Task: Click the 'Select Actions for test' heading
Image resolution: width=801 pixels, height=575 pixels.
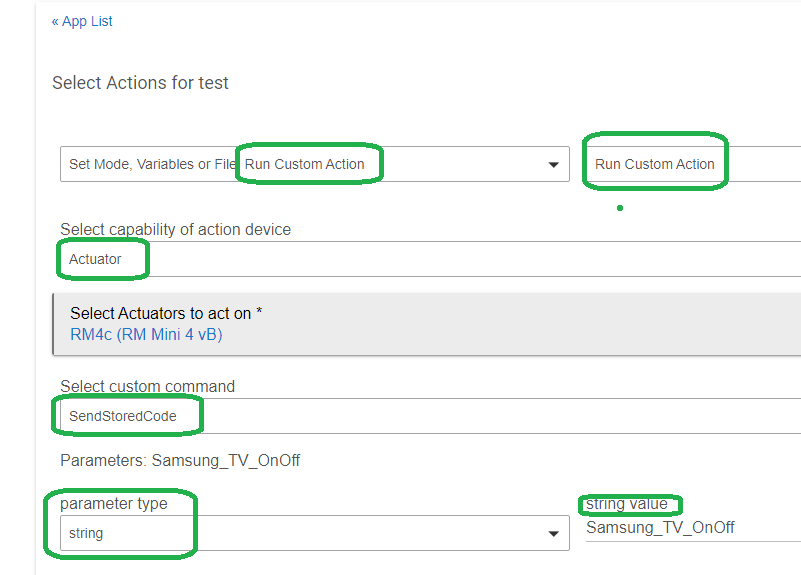Action: [x=140, y=83]
